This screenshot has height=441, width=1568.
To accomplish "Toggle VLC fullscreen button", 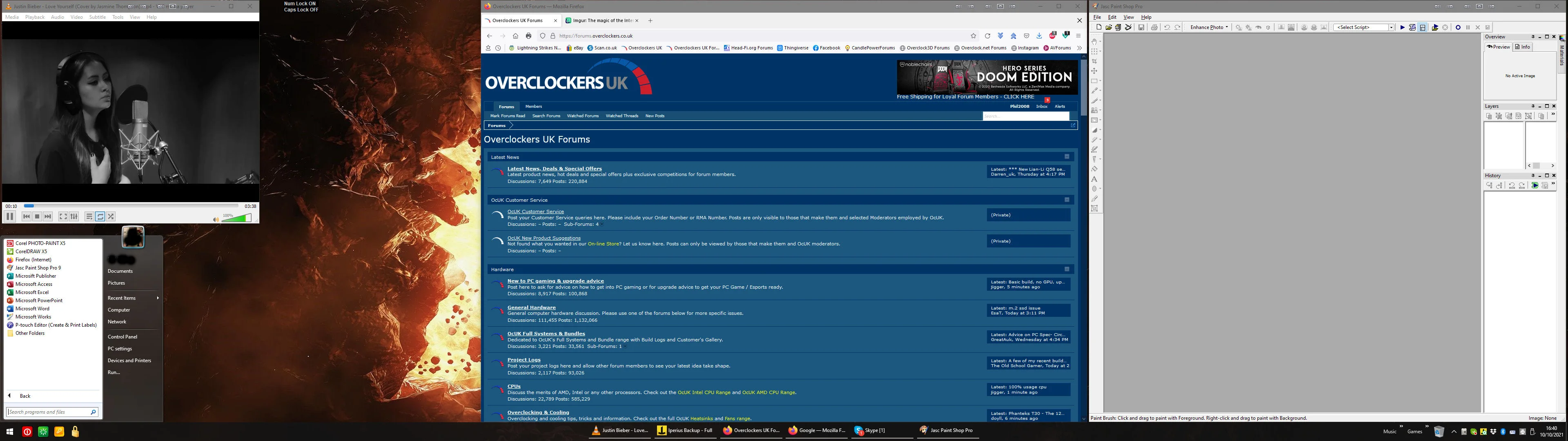I will (63, 216).
